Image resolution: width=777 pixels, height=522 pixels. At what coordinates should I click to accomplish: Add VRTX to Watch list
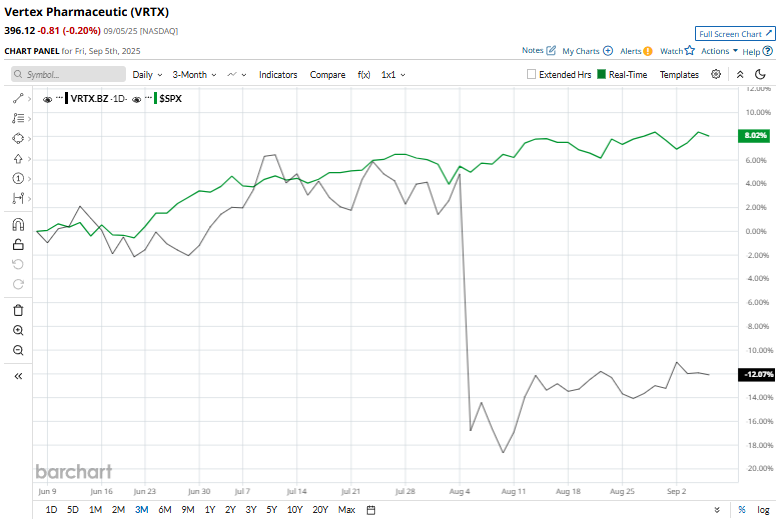(x=677, y=51)
